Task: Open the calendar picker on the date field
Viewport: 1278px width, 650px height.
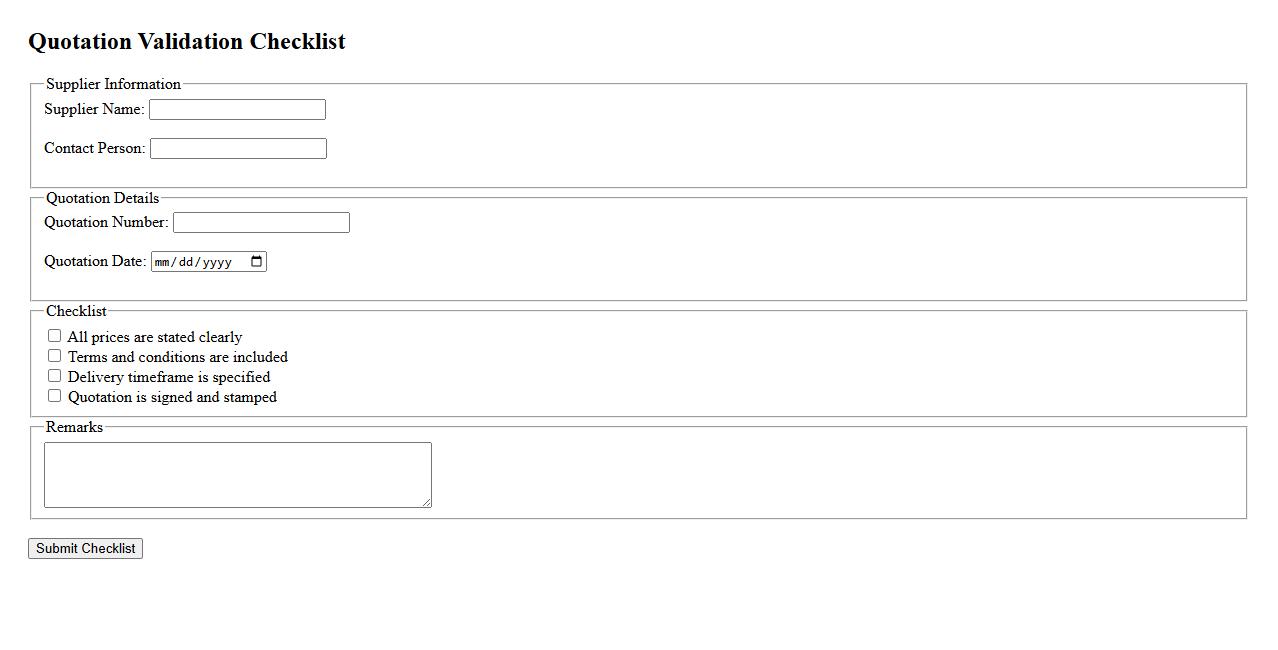Action: tap(257, 262)
